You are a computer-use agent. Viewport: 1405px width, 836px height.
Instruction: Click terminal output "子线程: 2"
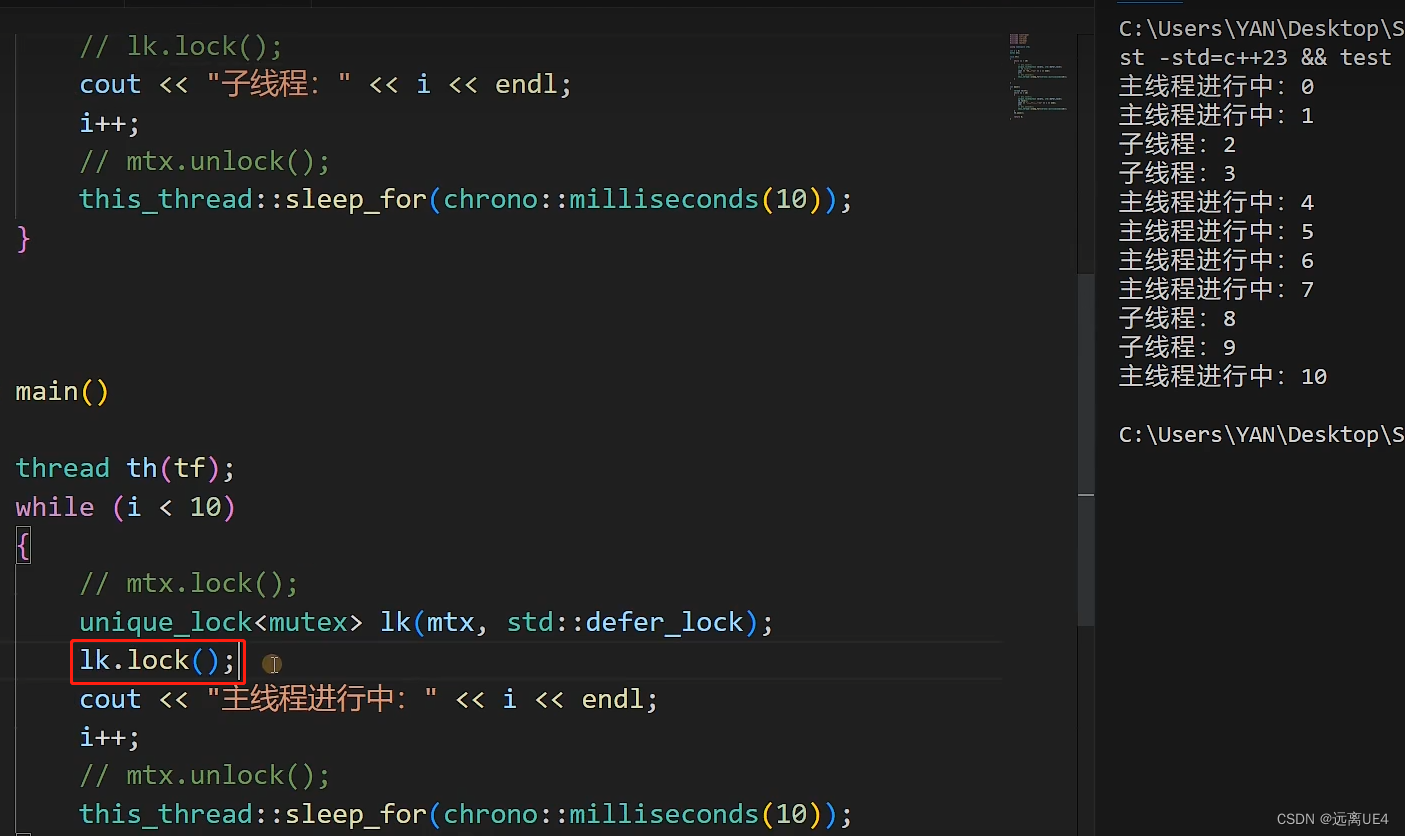coord(1177,145)
